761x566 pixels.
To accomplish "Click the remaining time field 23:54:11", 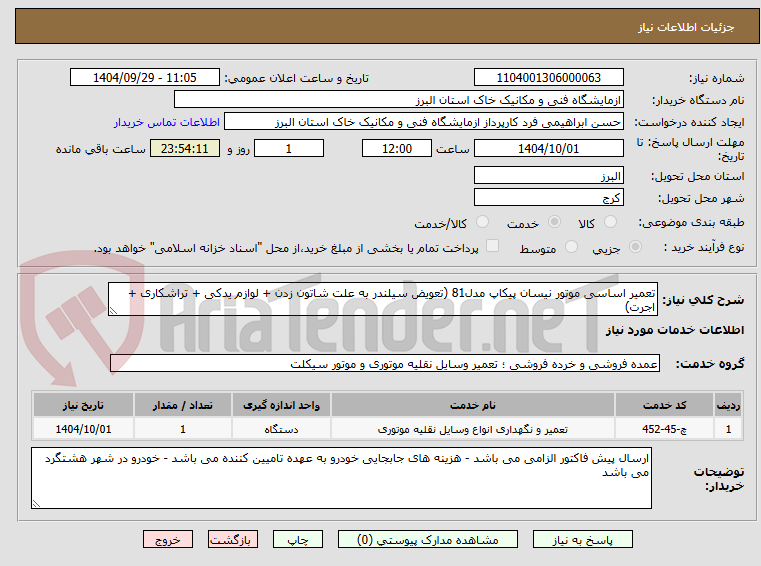I will click(184, 149).
